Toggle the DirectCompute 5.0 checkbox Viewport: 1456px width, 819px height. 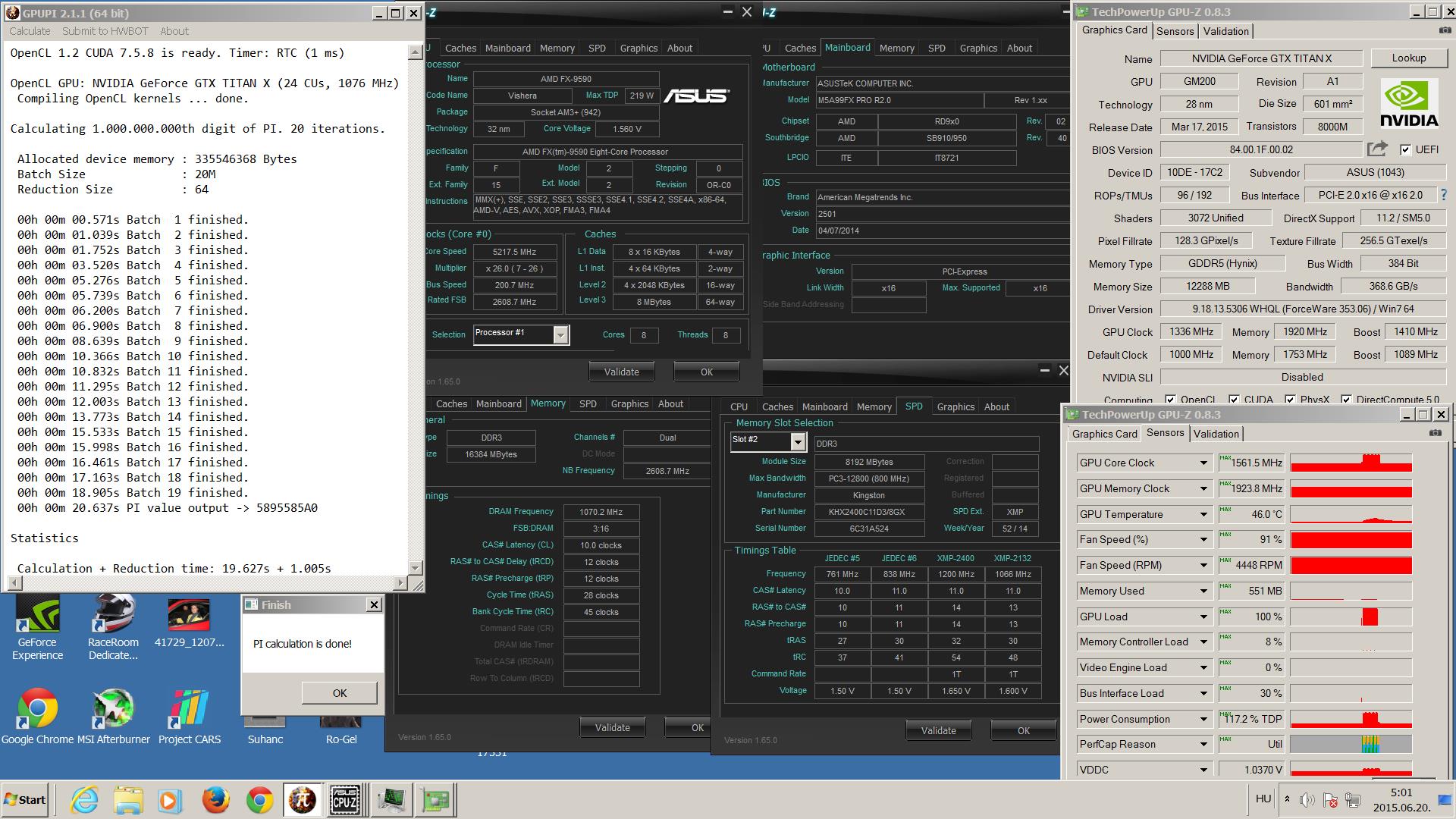(1346, 400)
